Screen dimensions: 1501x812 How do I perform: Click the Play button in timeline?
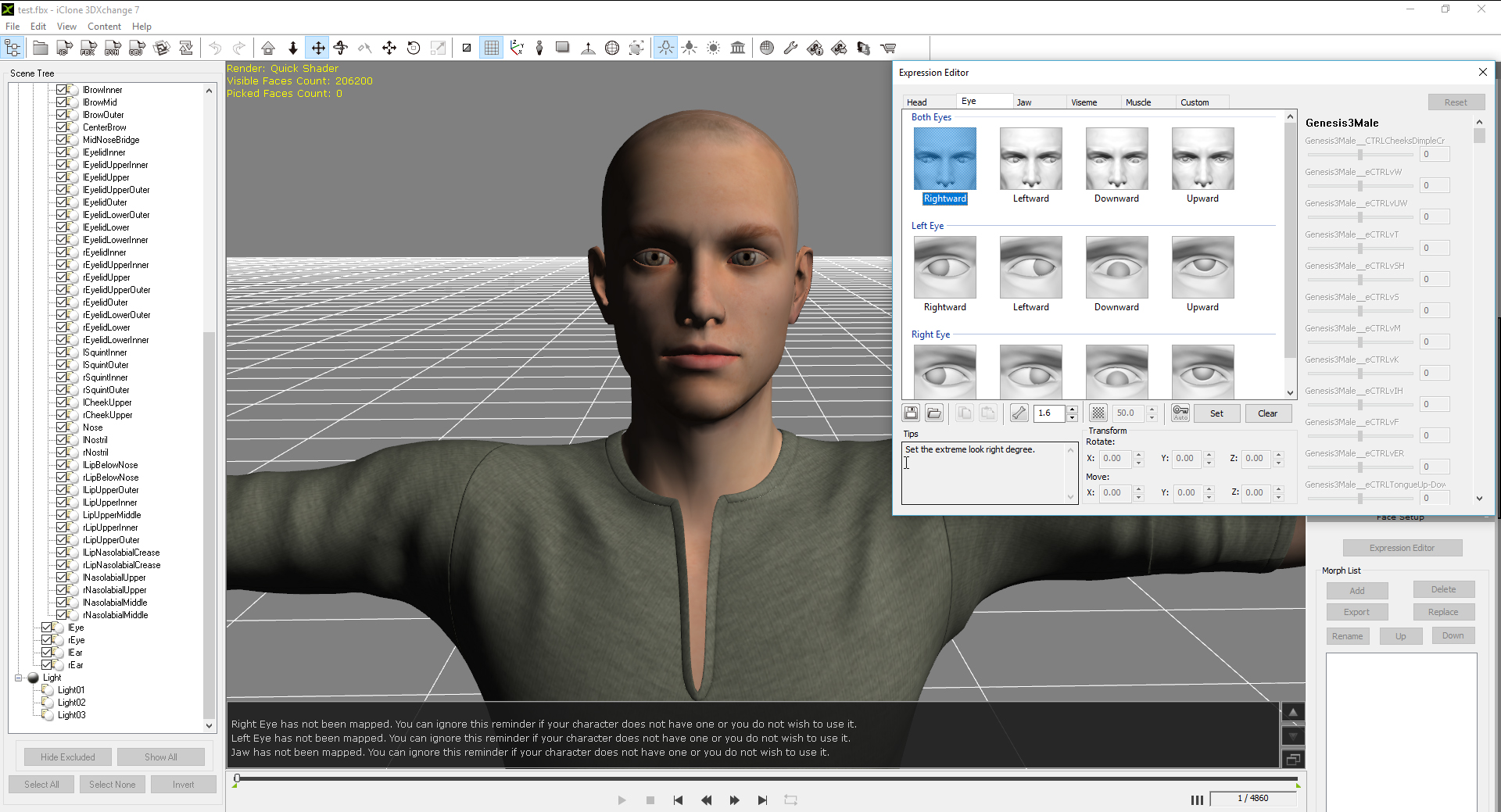(x=622, y=800)
